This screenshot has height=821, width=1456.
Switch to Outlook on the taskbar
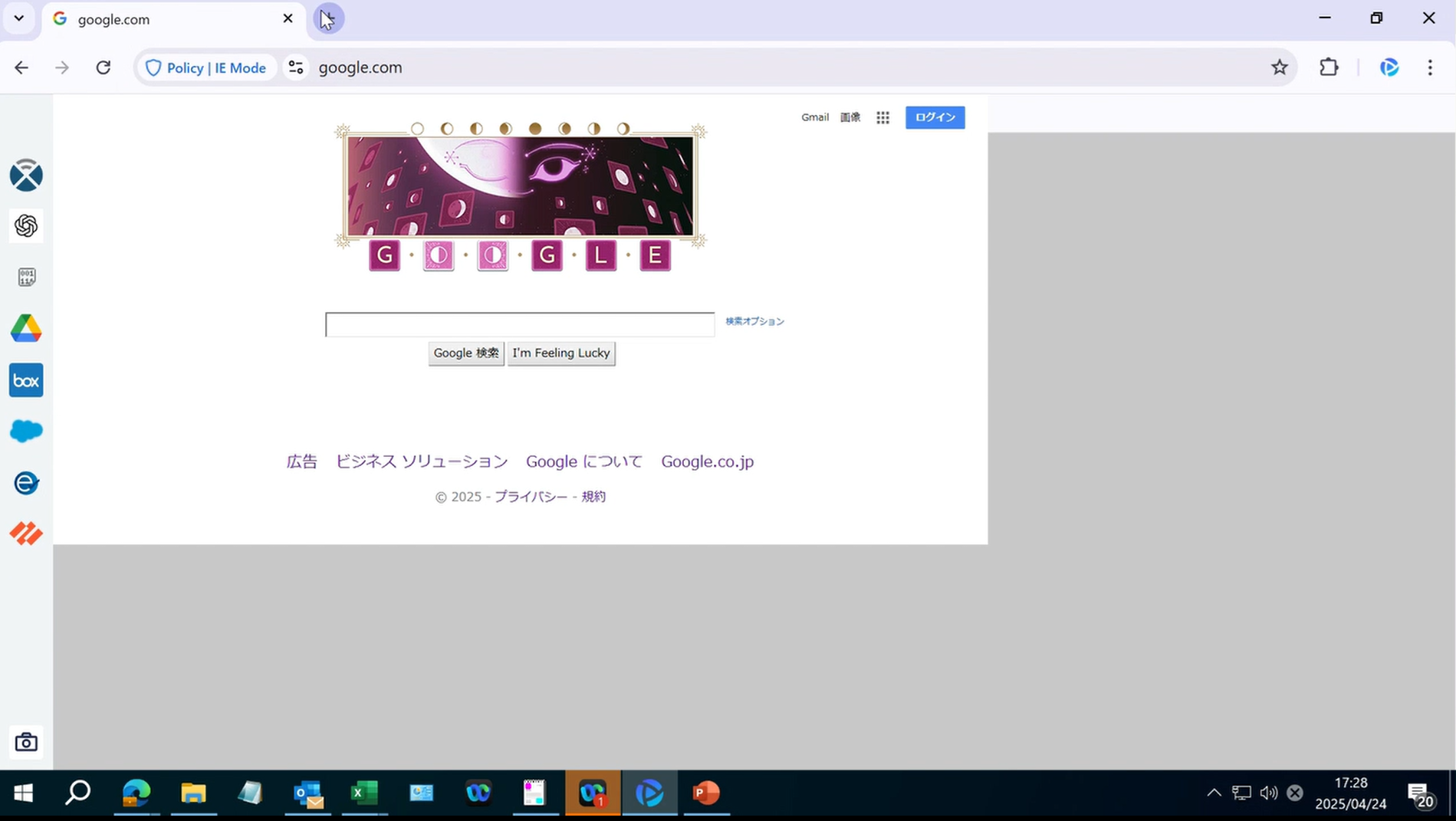coord(308,793)
